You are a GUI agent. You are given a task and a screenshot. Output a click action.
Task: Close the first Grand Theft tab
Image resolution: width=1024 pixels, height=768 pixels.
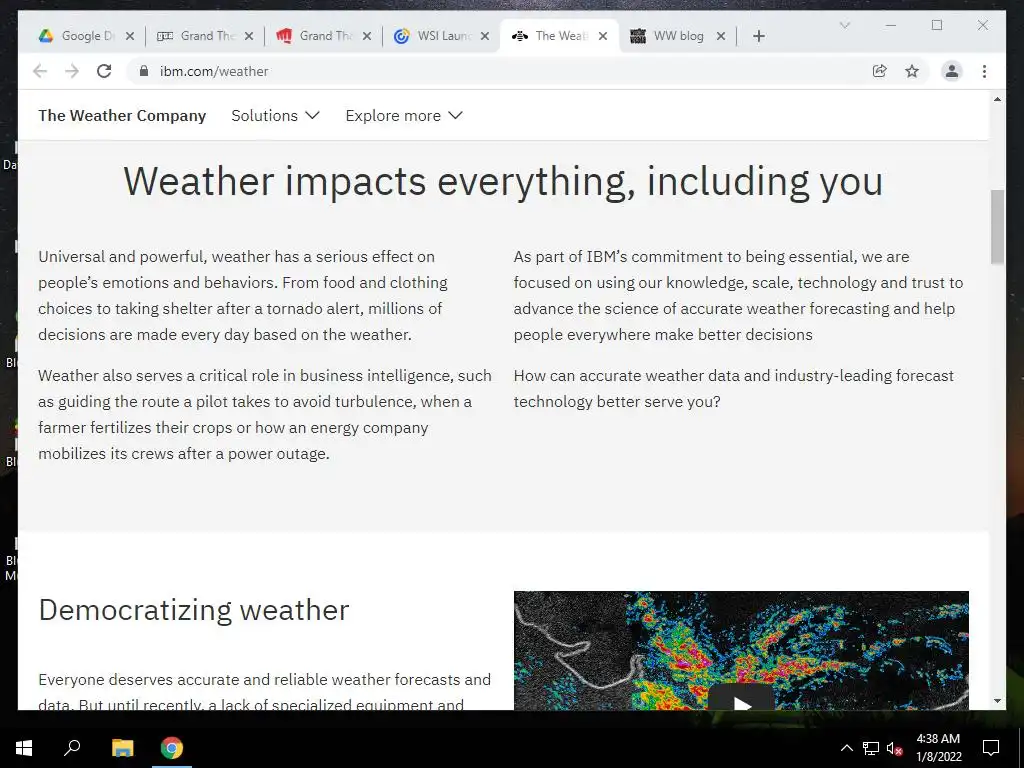pos(249,36)
